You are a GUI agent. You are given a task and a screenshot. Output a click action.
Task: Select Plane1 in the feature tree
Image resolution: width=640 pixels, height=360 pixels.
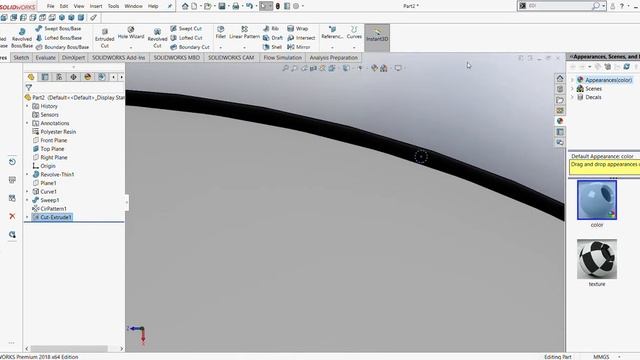click(x=44, y=183)
